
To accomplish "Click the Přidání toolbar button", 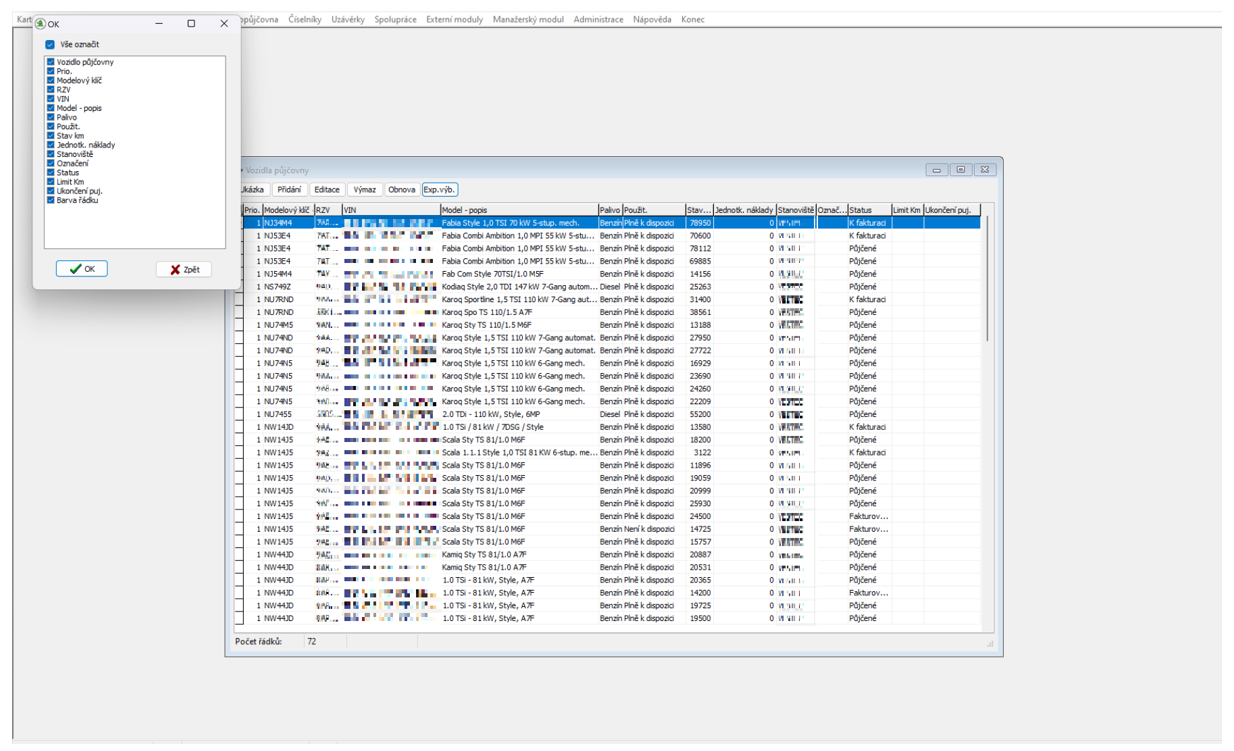I will [x=289, y=190].
